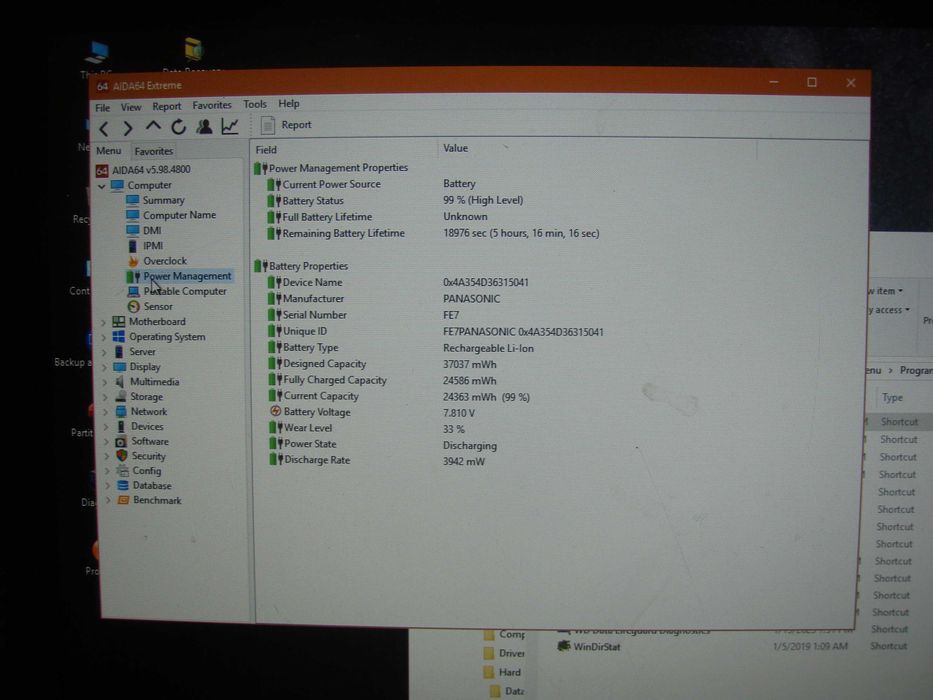The height and width of the screenshot is (700, 933).
Task: Open This PC desktop icon
Action: (96, 58)
